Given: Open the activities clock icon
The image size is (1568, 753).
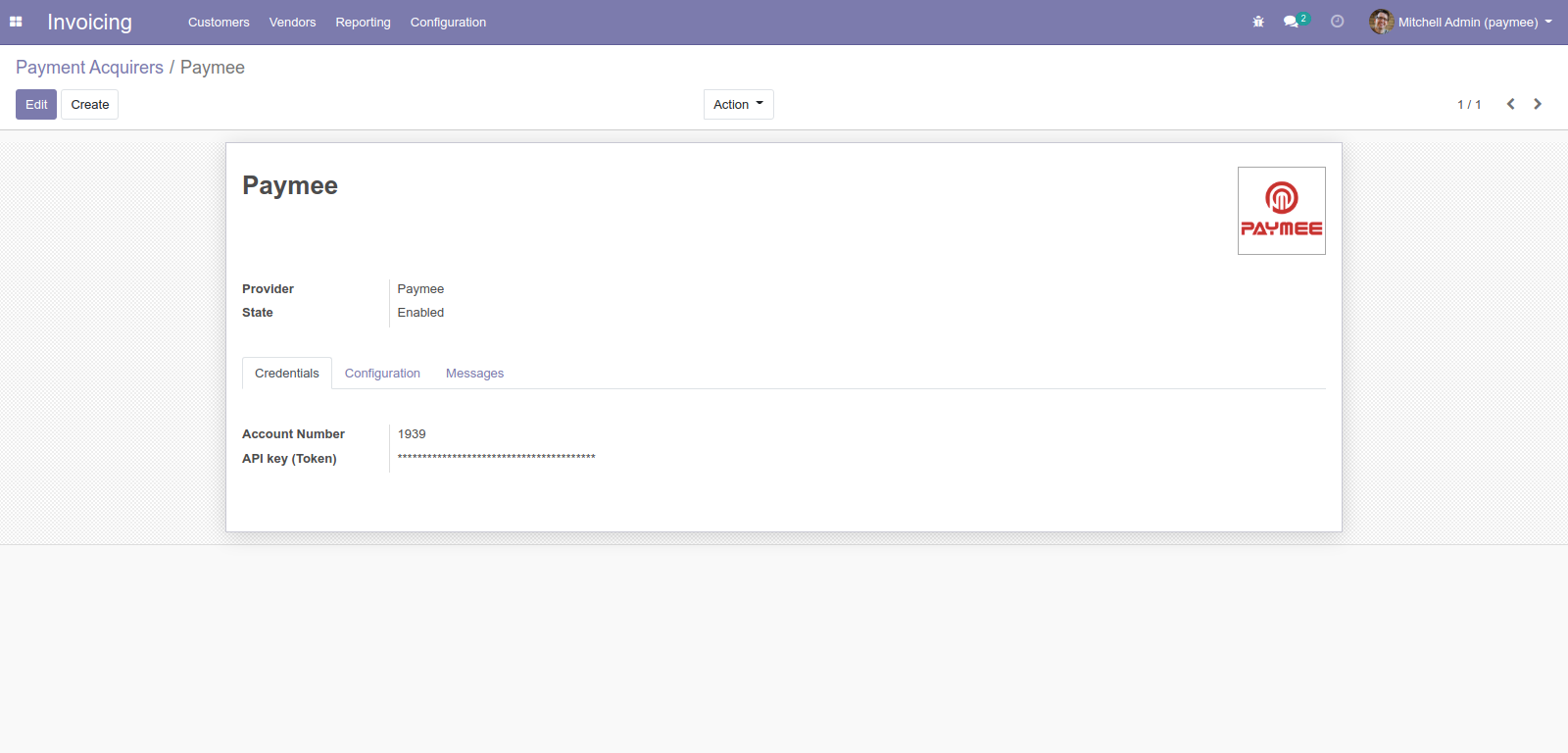Looking at the screenshot, I should click(1337, 22).
